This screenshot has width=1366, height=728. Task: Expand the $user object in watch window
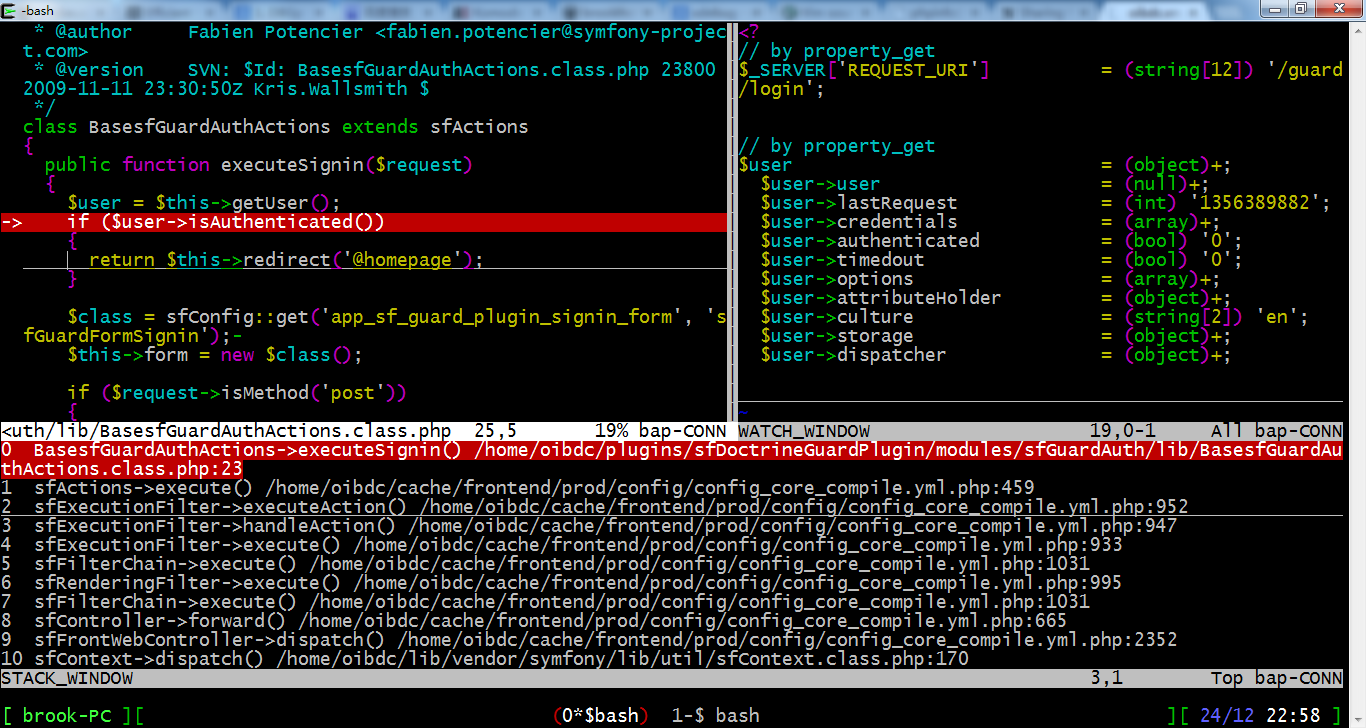coord(986,165)
